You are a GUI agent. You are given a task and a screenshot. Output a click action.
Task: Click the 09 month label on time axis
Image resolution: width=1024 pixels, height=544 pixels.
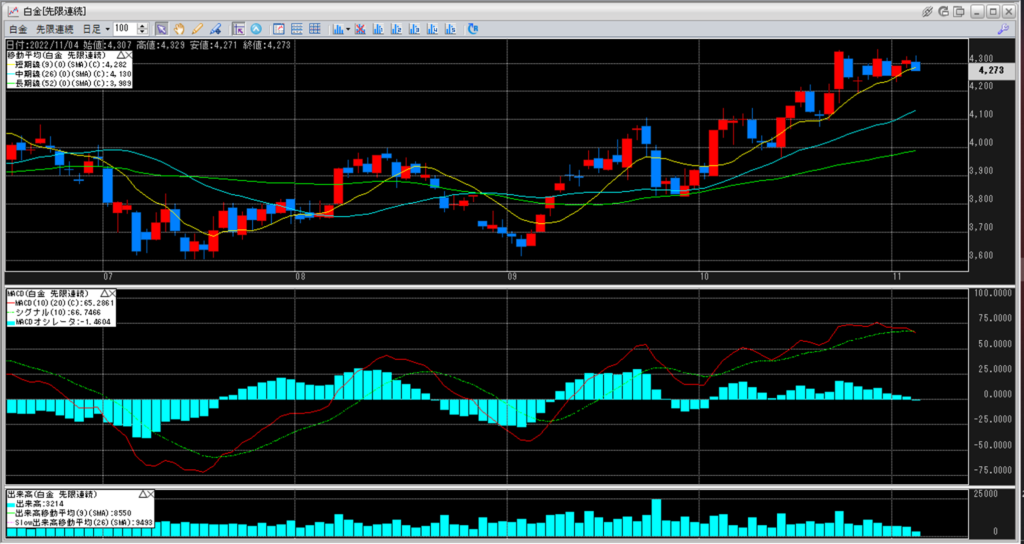pos(512,278)
